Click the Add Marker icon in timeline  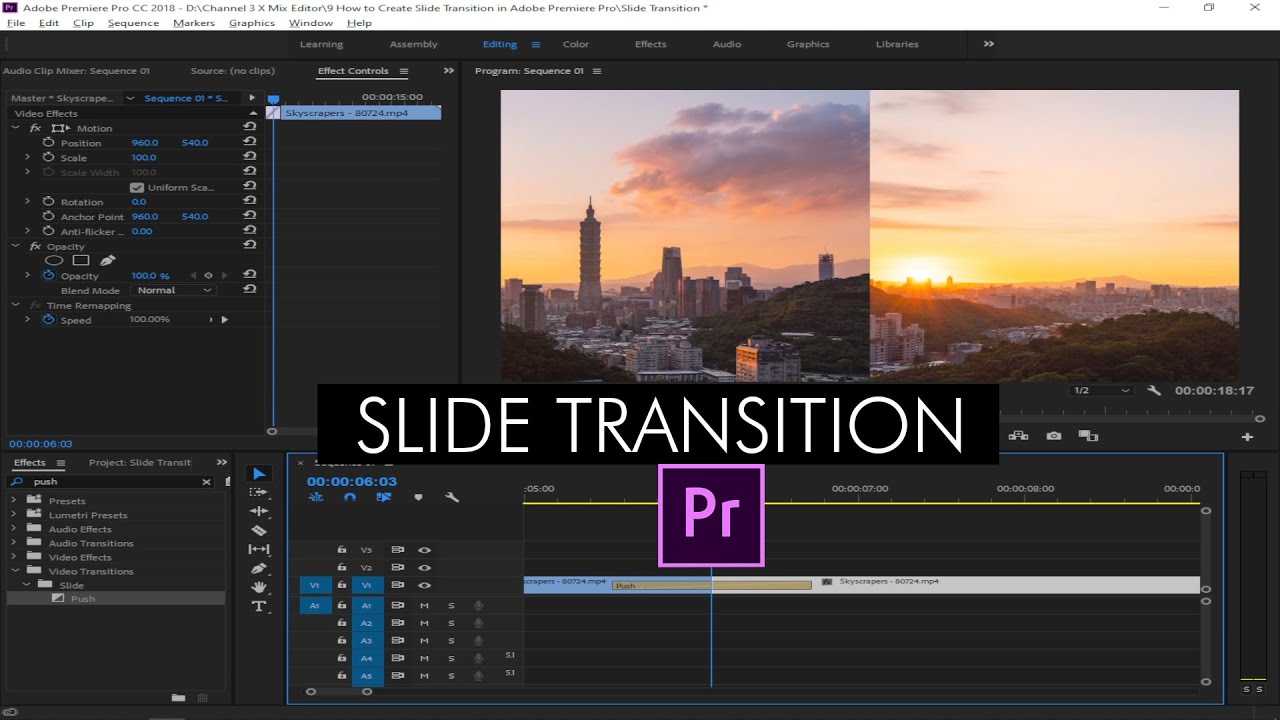418,497
